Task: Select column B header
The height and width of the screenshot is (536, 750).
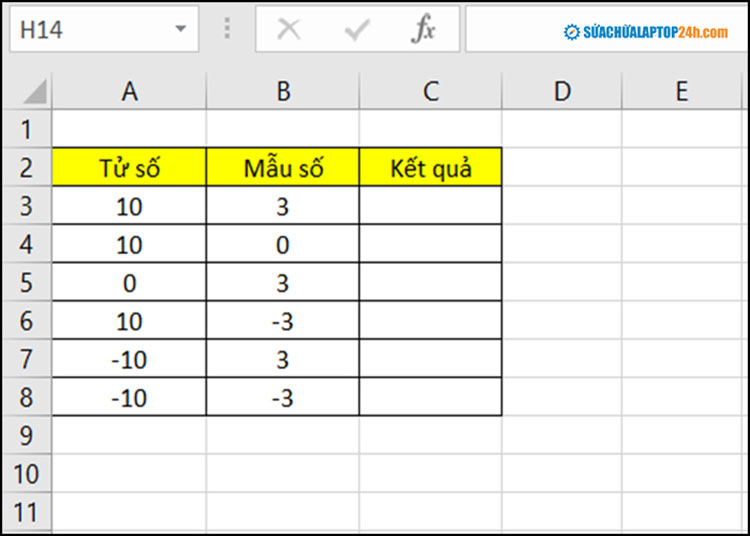Action: pos(283,92)
